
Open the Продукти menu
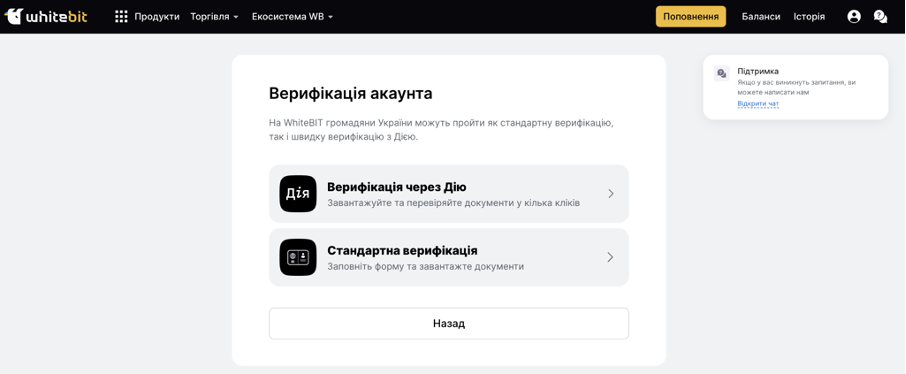click(157, 17)
